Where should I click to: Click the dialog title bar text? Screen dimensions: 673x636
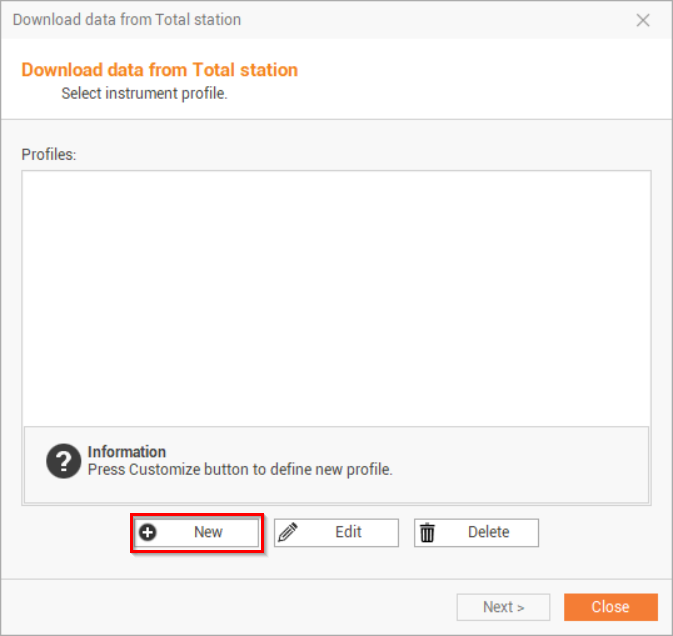127,20
